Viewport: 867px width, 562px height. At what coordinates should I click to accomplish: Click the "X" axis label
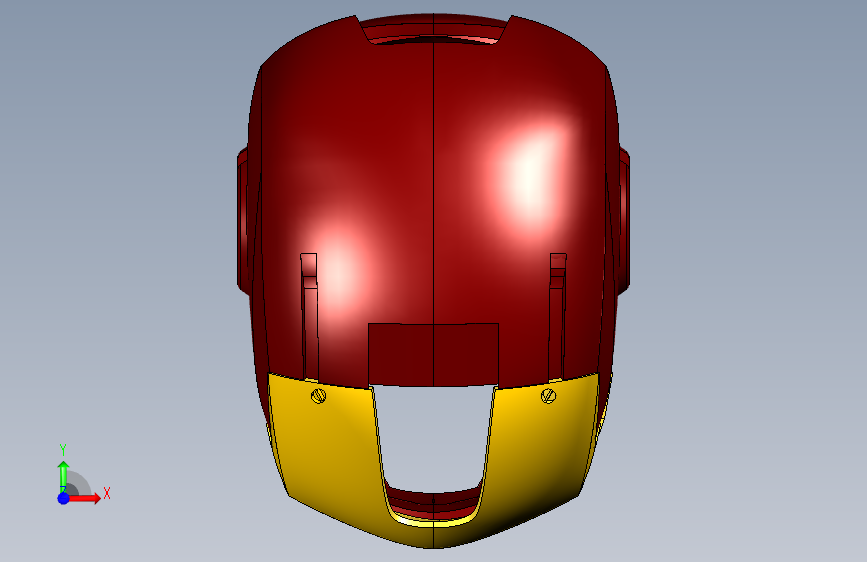107,493
